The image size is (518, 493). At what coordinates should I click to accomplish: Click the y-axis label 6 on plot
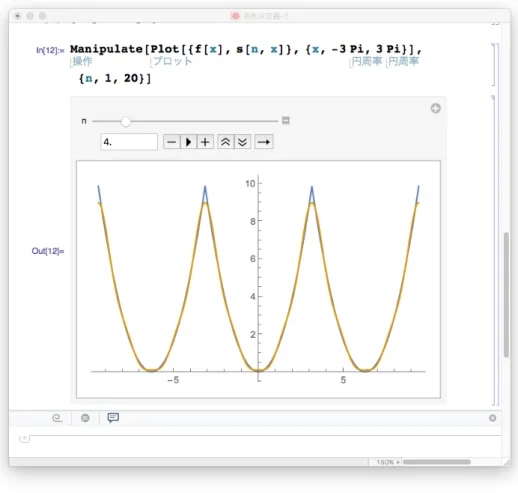[x=253, y=259]
